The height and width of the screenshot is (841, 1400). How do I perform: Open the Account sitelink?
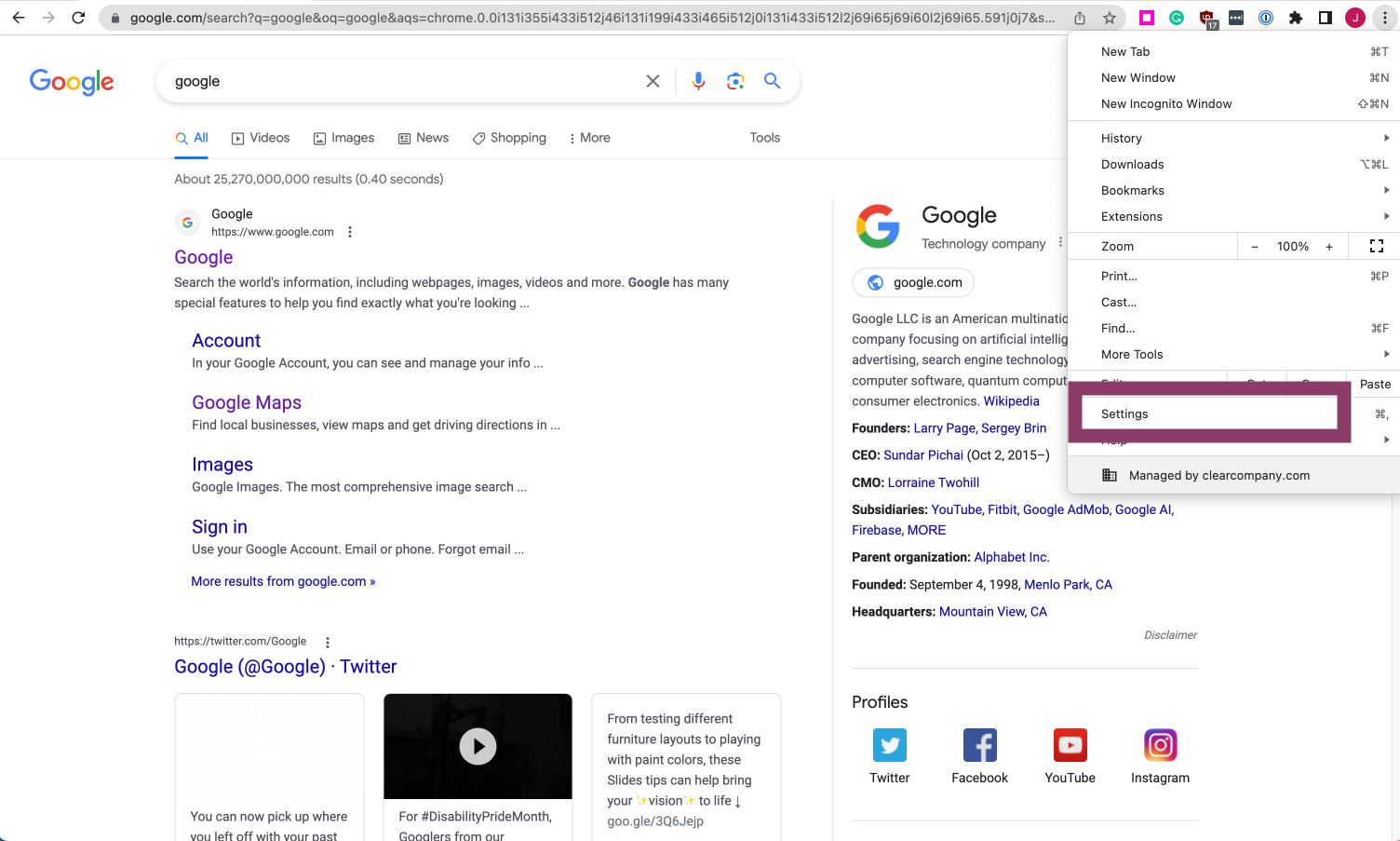click(226, 341)
